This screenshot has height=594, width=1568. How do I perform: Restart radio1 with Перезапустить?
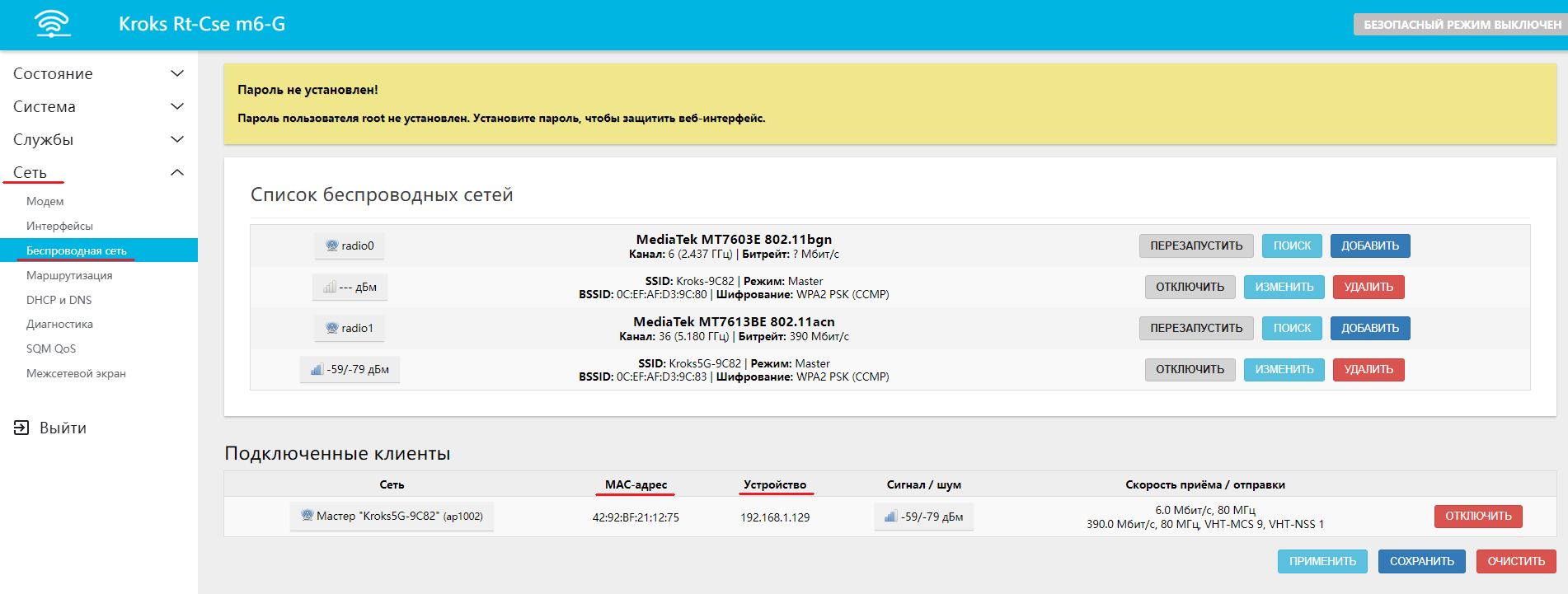[1196, 328]
